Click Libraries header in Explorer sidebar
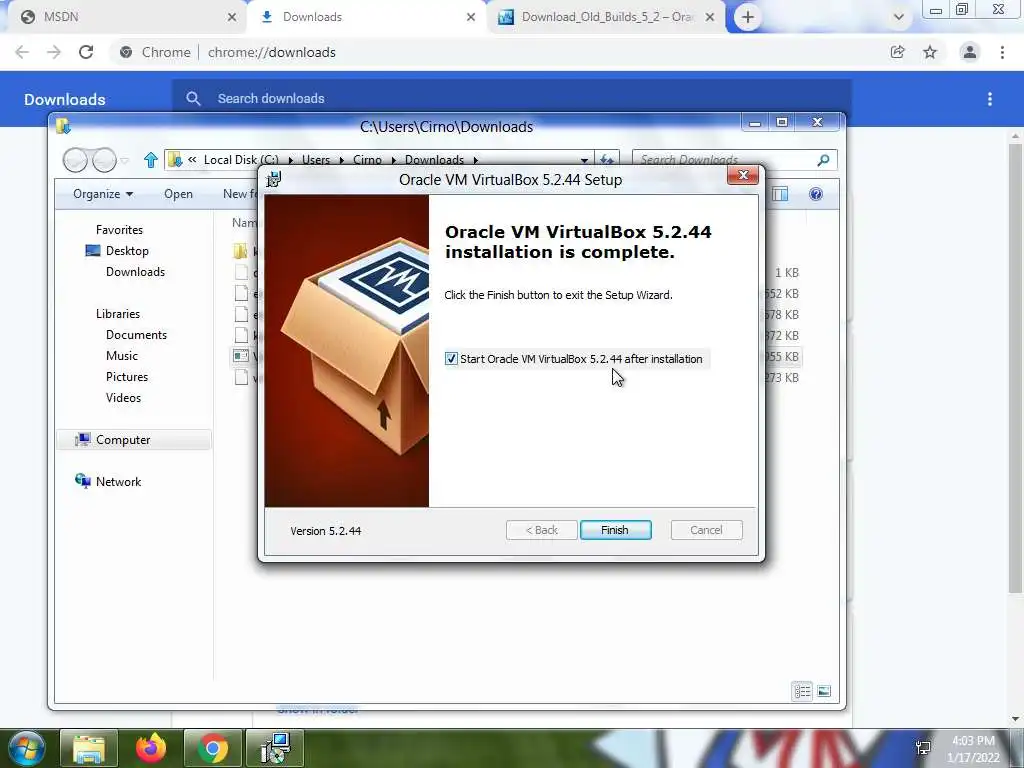Screen dimensions: 1024x768 click(118, 313)
